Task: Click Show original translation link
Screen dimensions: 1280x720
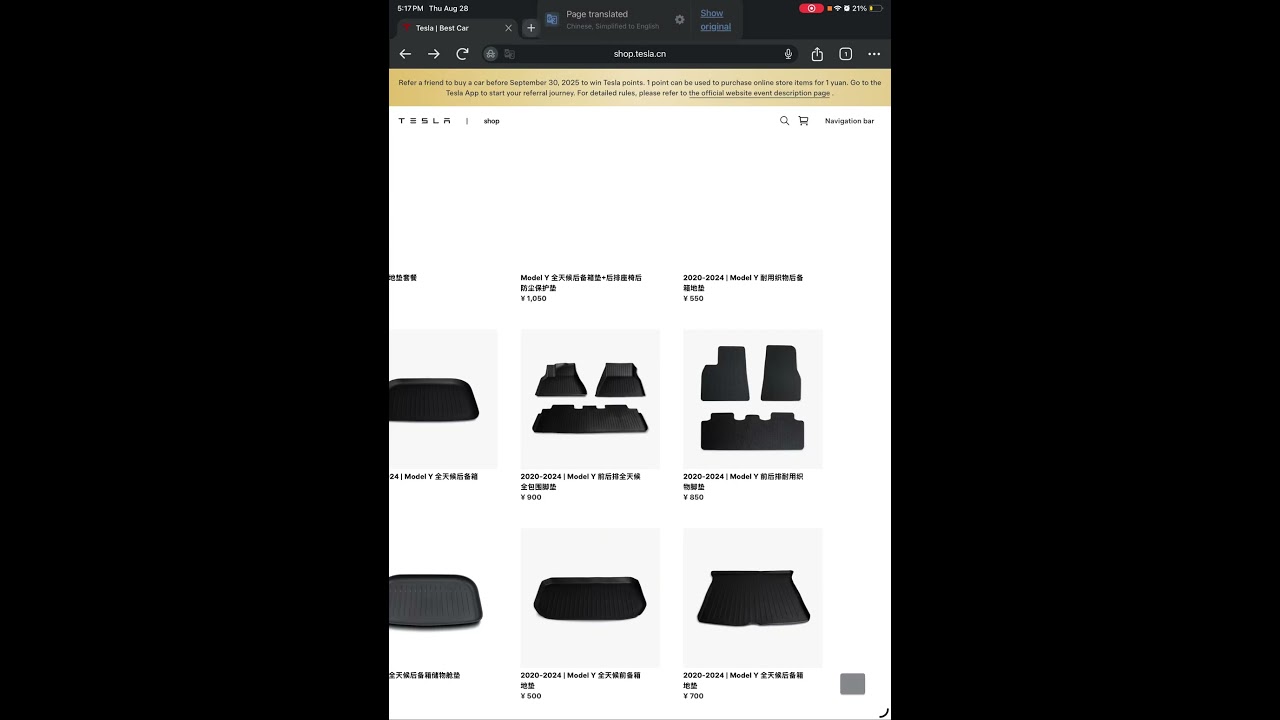Action: click(x=715, y=20)
